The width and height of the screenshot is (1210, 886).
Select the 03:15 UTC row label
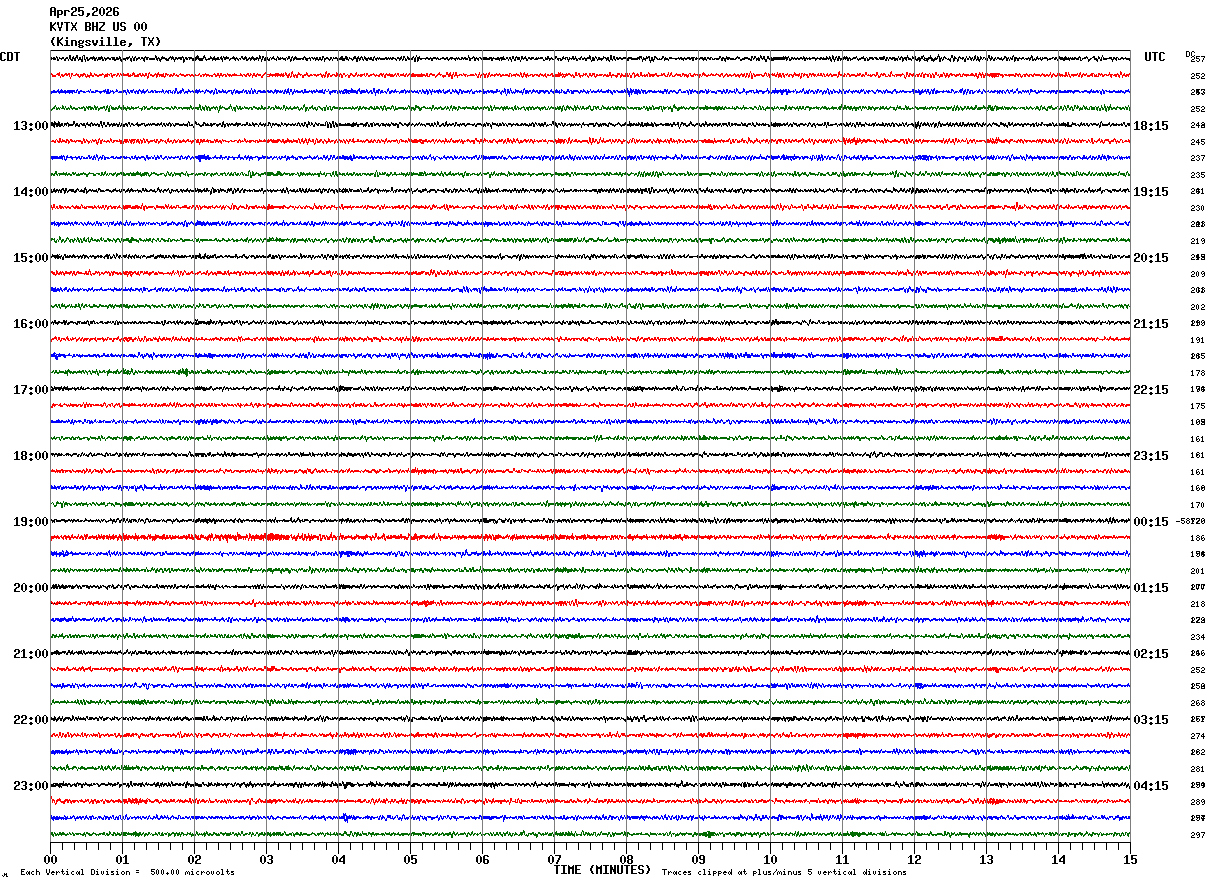click(x=1151, y=720)
